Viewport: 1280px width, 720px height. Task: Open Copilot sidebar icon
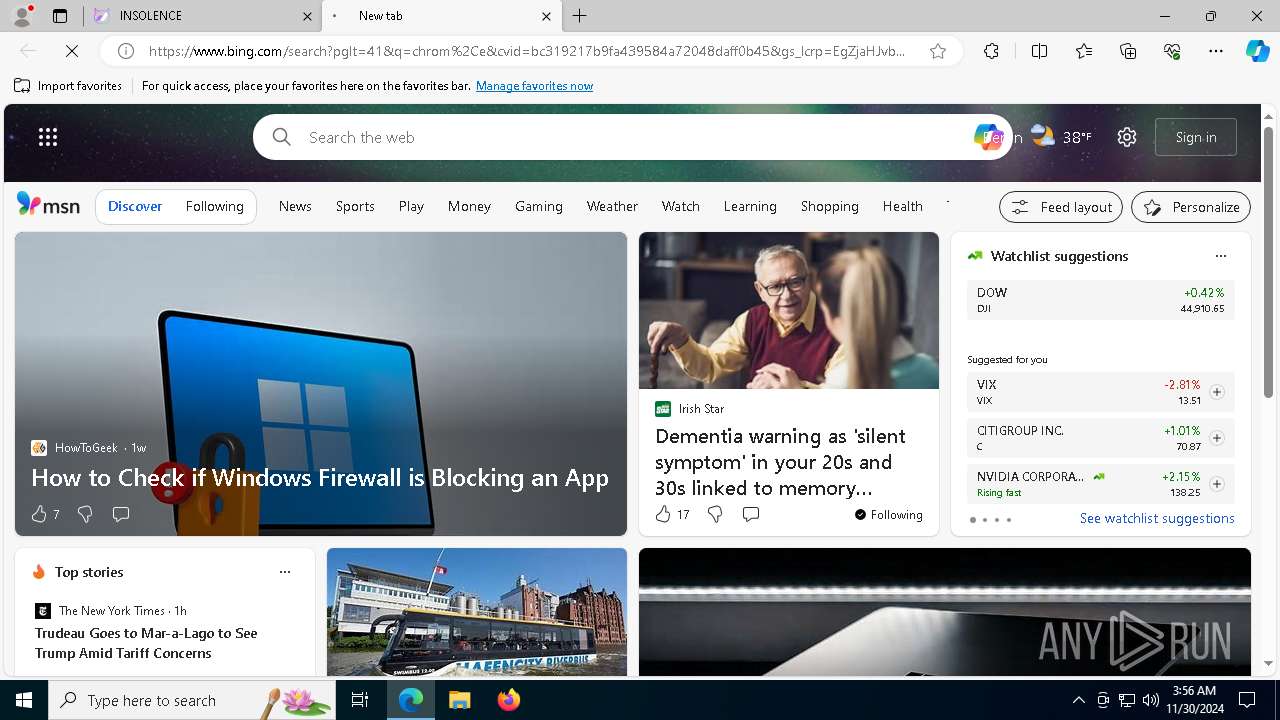[x=1257, y=51]
